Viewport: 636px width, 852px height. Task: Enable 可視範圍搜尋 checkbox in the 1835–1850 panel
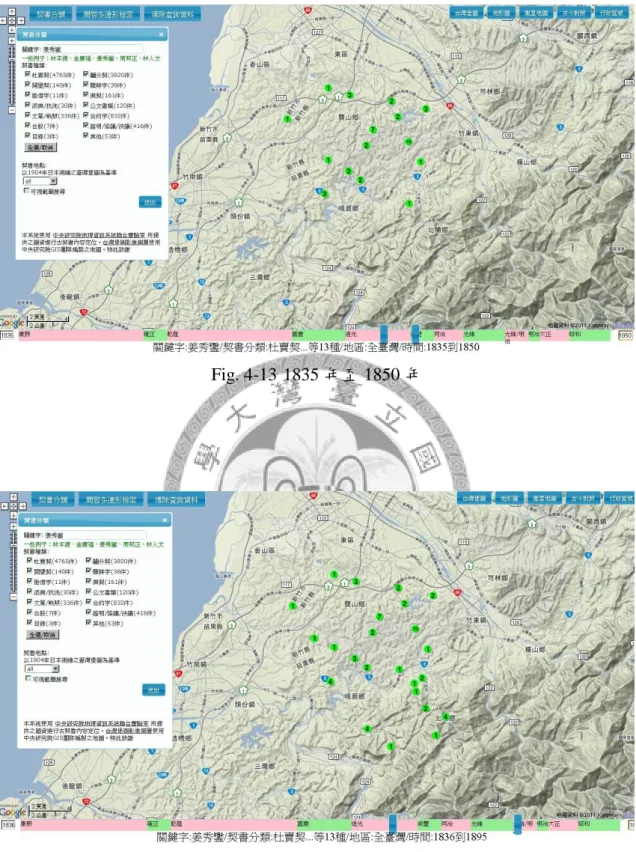click(26, 191)
